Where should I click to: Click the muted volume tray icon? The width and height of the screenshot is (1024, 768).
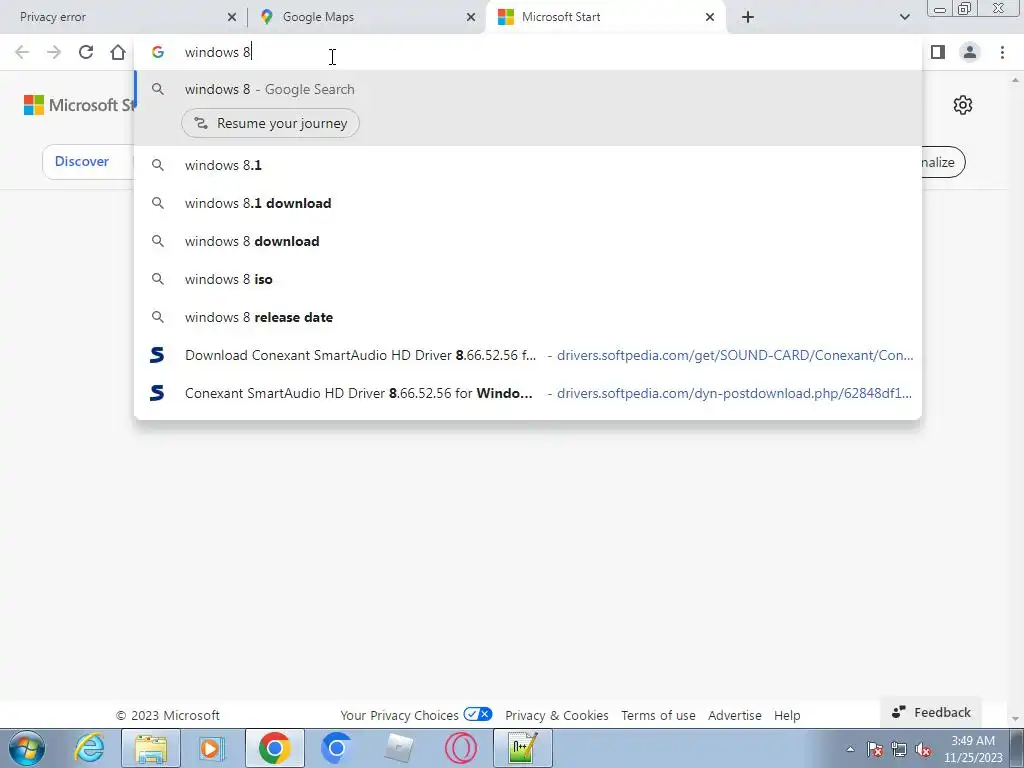923,749
